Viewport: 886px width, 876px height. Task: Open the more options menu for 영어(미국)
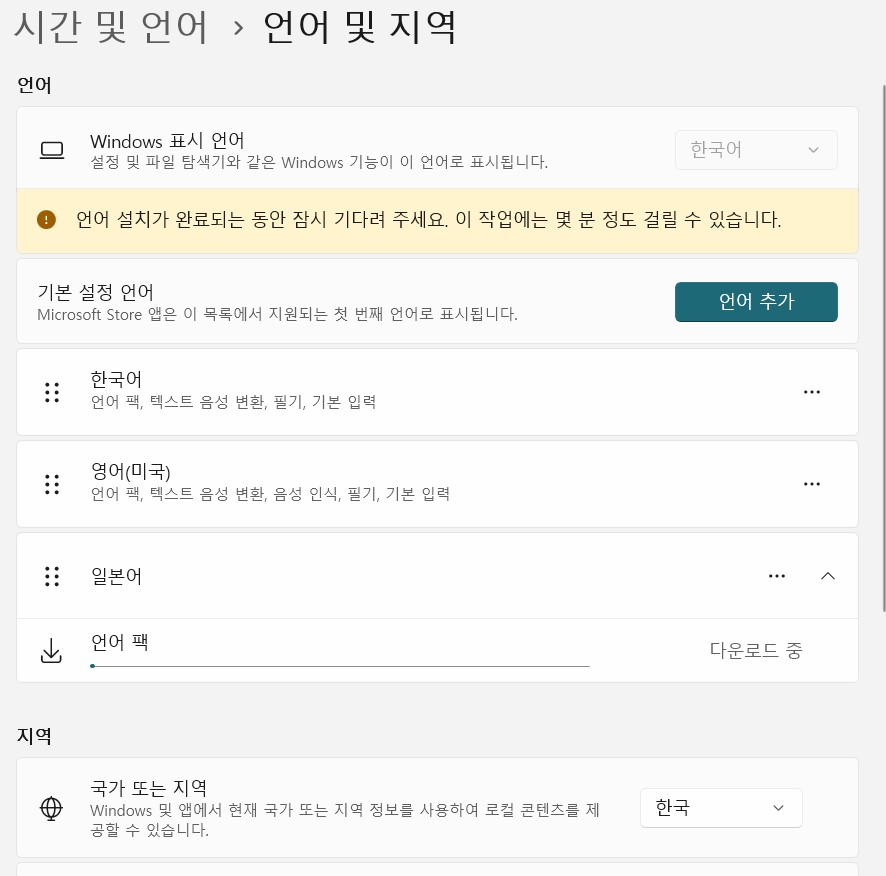pyautogui.click(x=811, y=484)
